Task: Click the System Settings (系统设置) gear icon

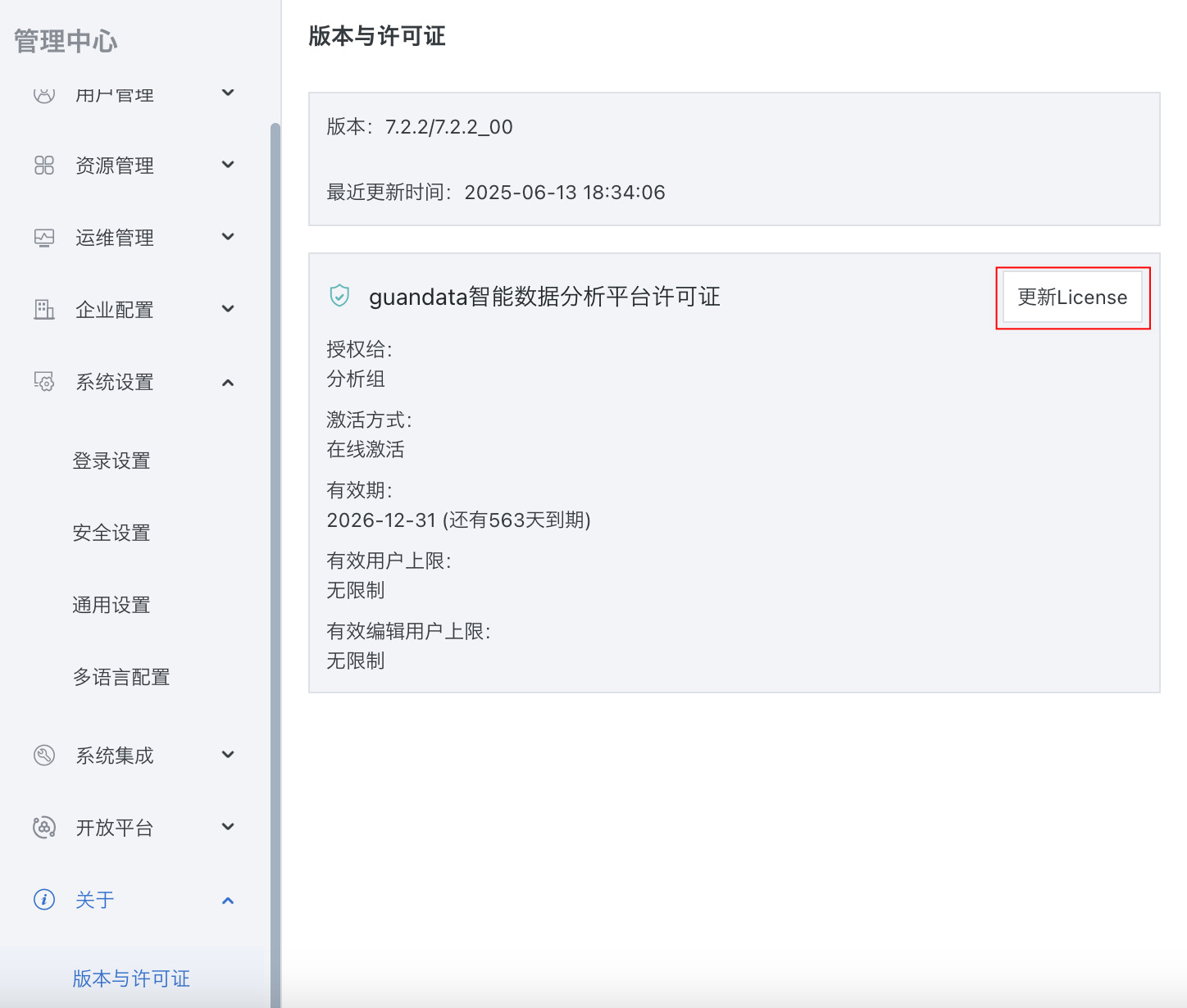Action: [x=44, y=382]
